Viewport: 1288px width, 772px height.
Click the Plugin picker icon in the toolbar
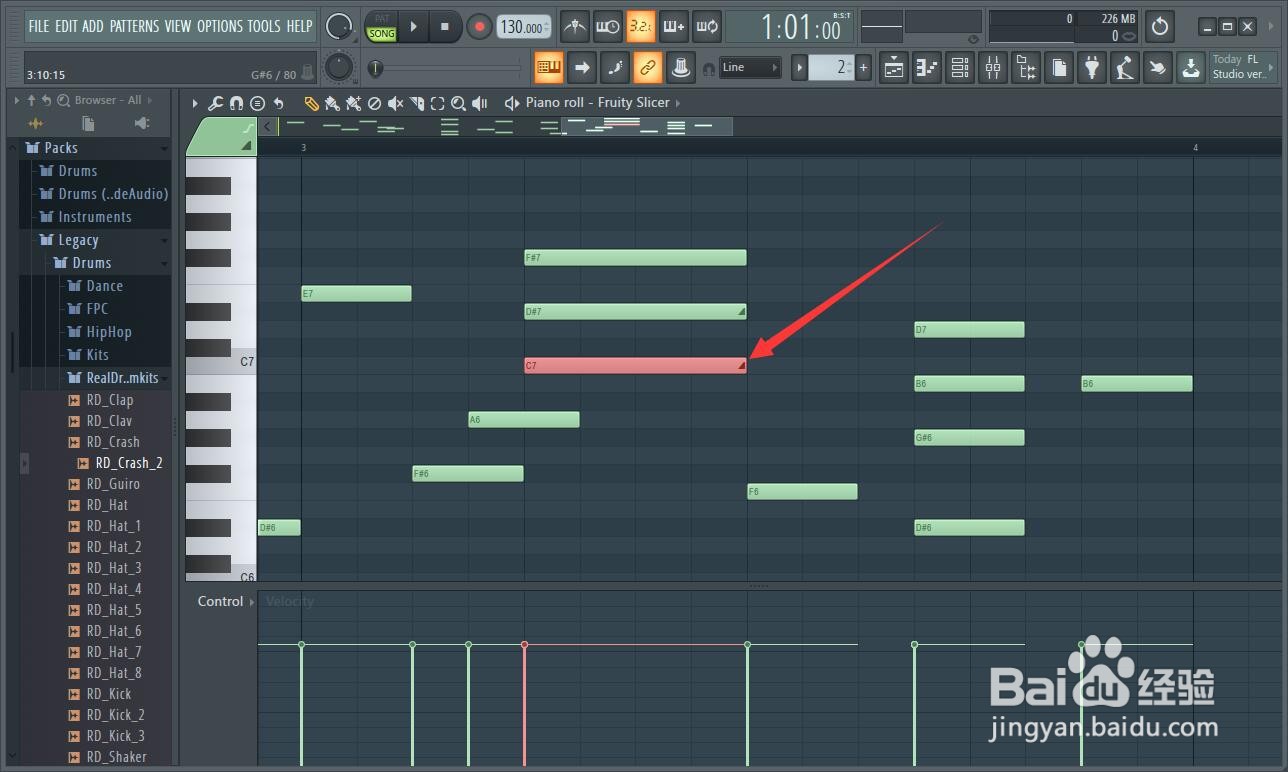click(1091, 68)
